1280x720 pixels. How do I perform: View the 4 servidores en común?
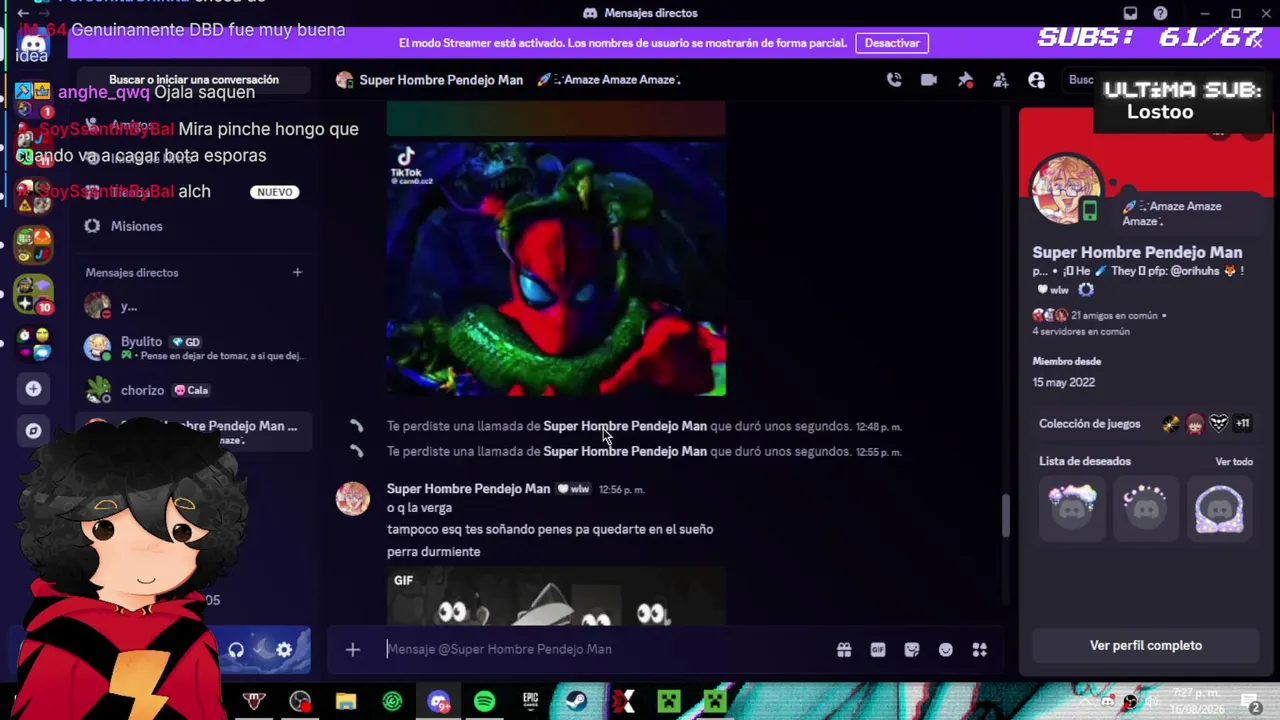click(x=1081, y=332)
